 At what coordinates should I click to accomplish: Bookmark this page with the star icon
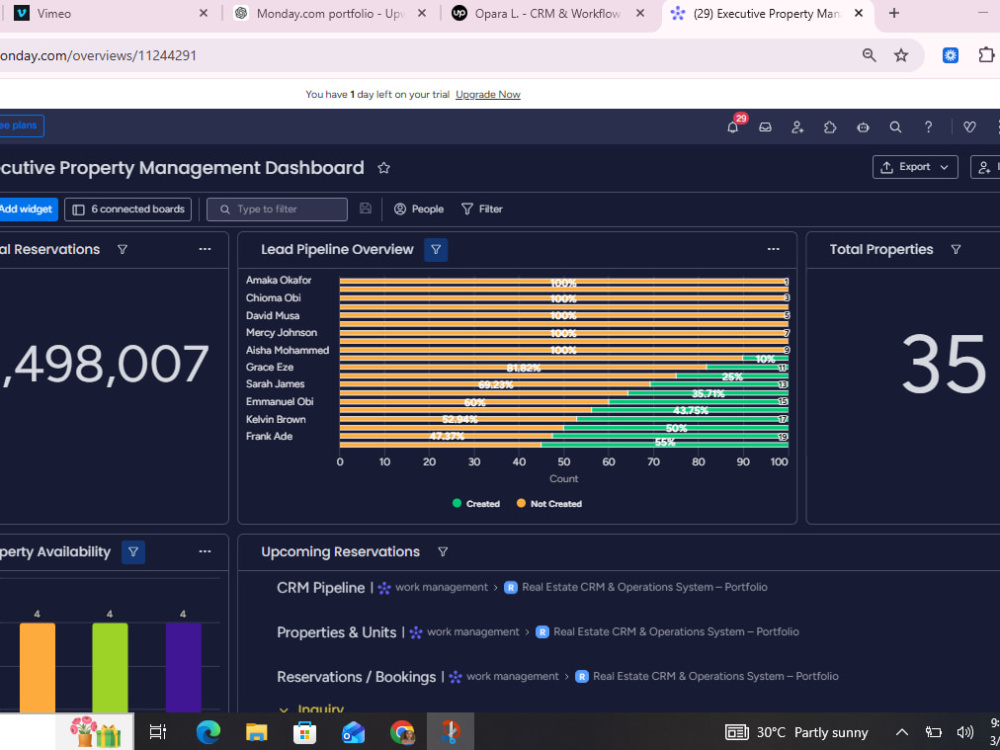point(901,55)
